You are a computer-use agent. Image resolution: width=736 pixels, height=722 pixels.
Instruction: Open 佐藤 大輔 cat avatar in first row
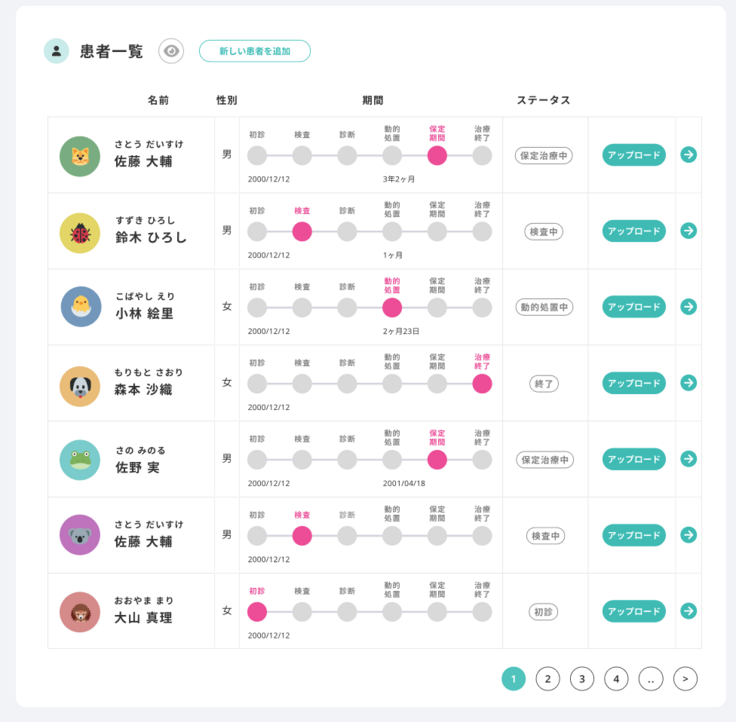[x=80, y=156]
